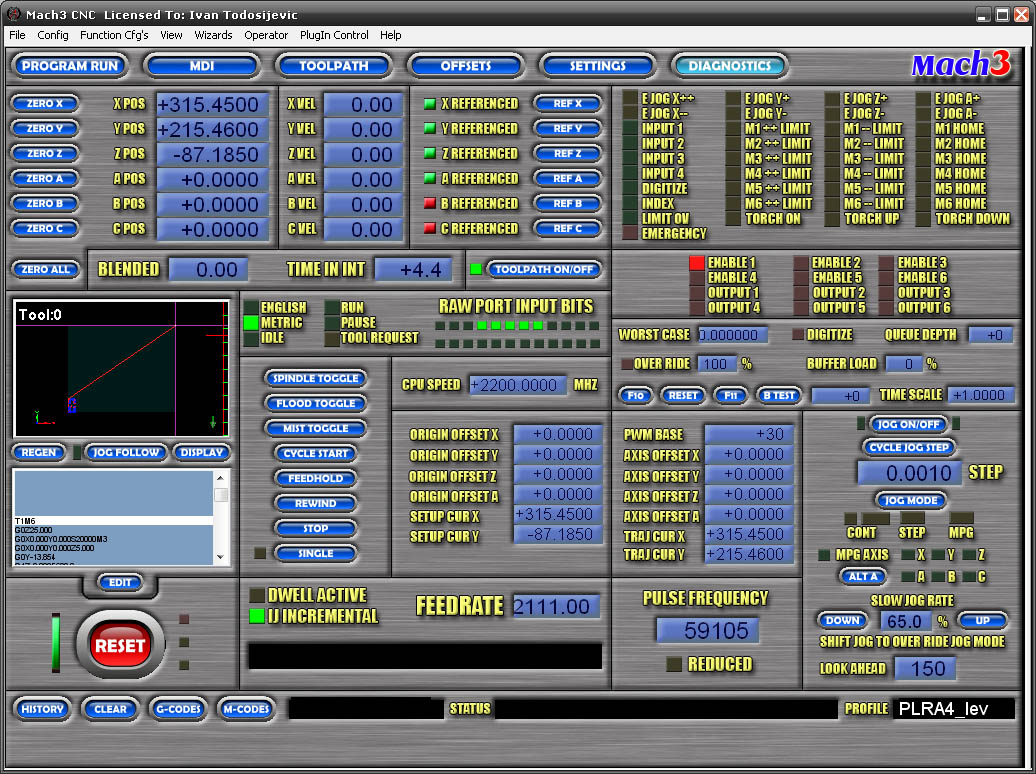Open the Program Run screen

(x=69, y=65)
